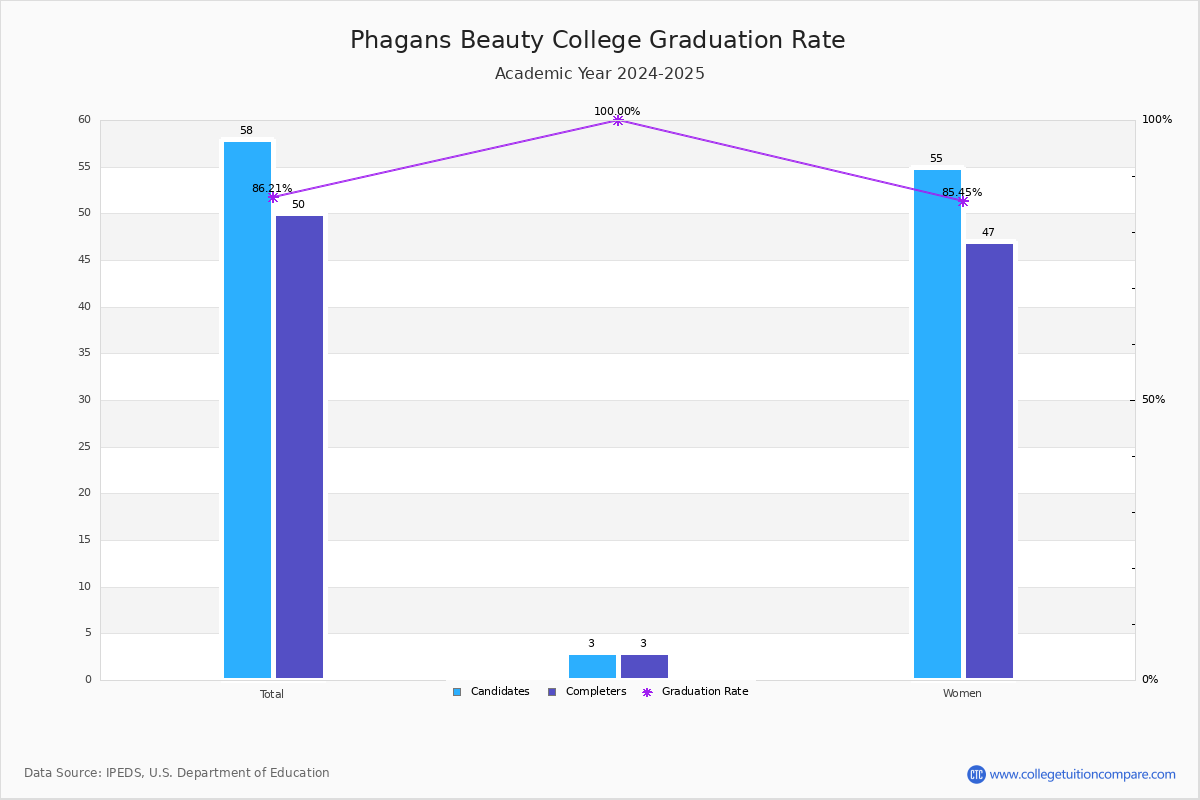Click the Graduation Rate asterisk legend icon
This screenshot has width=1200, height=800.
pos(647,692)
